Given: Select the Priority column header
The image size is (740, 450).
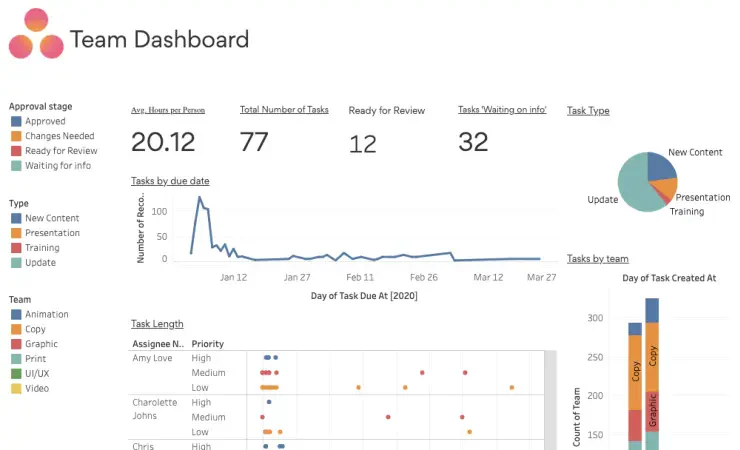Looking at the screenshot, I should 208,344.
